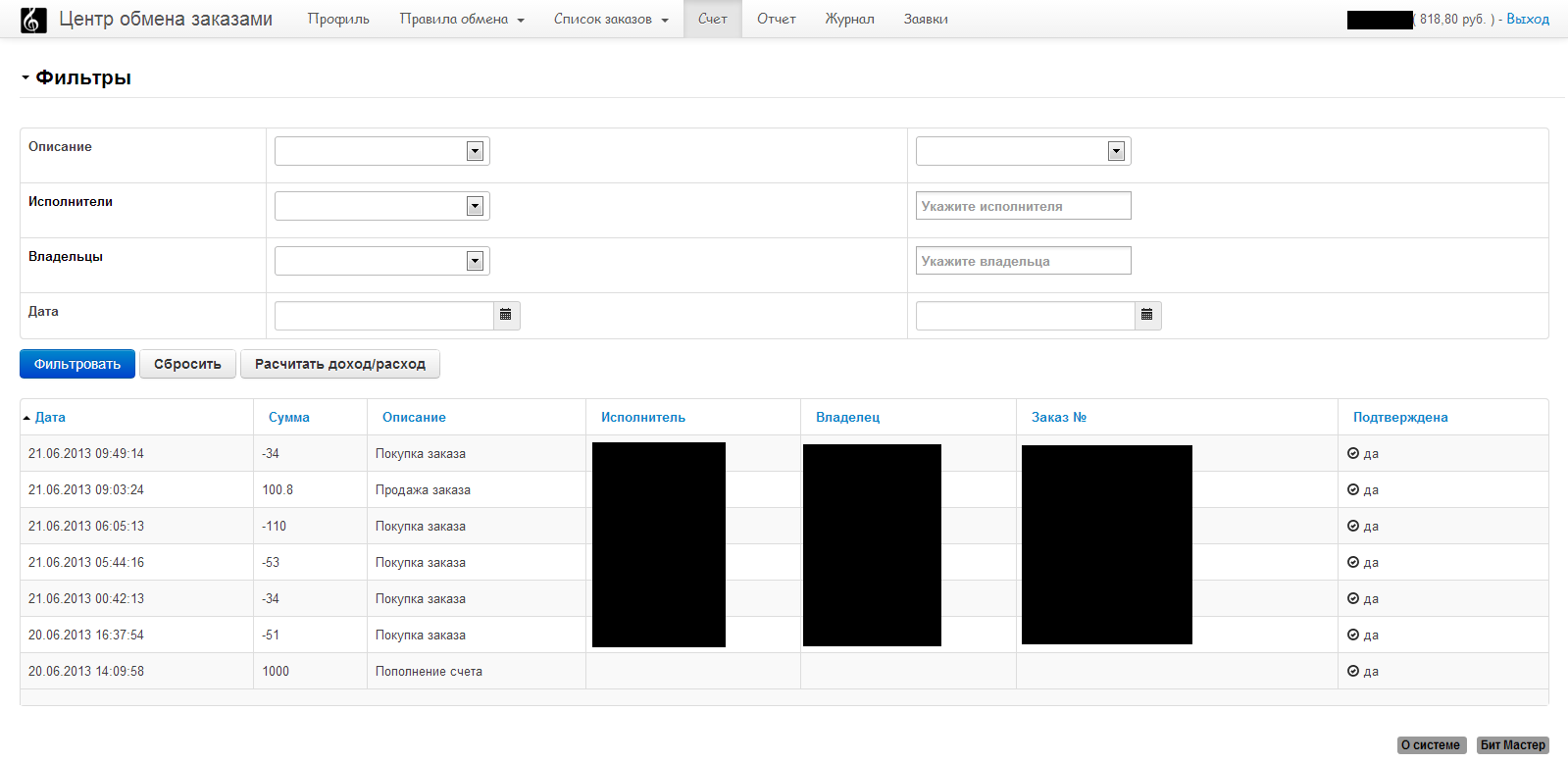The image size is (1568, 763).
Task: Click the Центр обмена заказами title
Action: [x=166, y=19]
